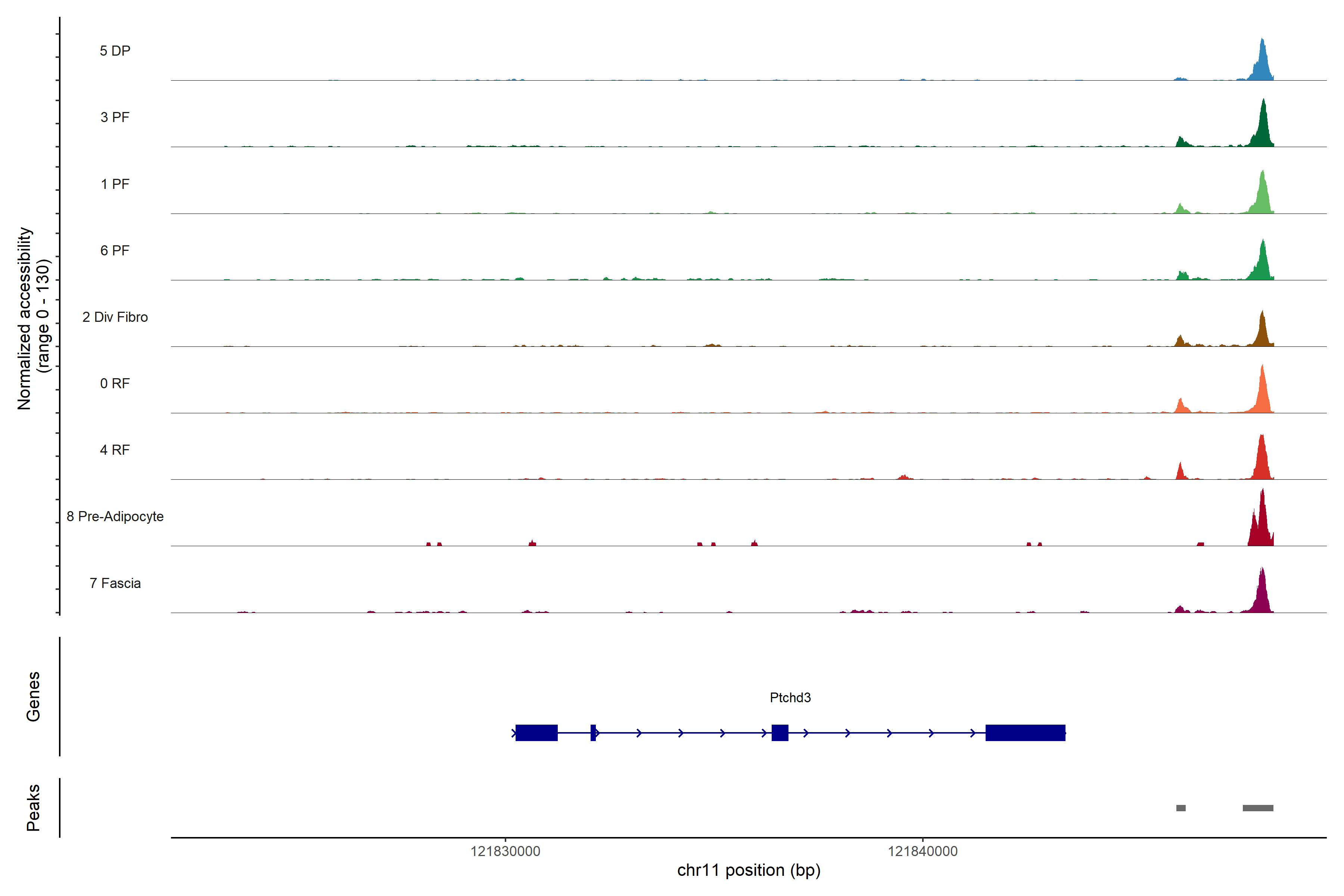Click the largest Ptchd3 exon block
The image size is (1344, 896).
coord(1025,732)
